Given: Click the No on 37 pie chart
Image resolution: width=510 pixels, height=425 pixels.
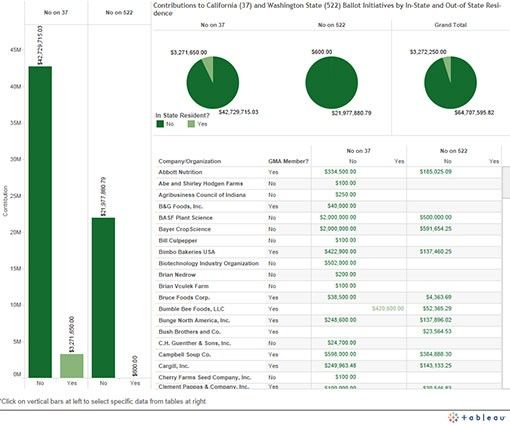Looking at the screenshot, I should click(x=213, y=83).
